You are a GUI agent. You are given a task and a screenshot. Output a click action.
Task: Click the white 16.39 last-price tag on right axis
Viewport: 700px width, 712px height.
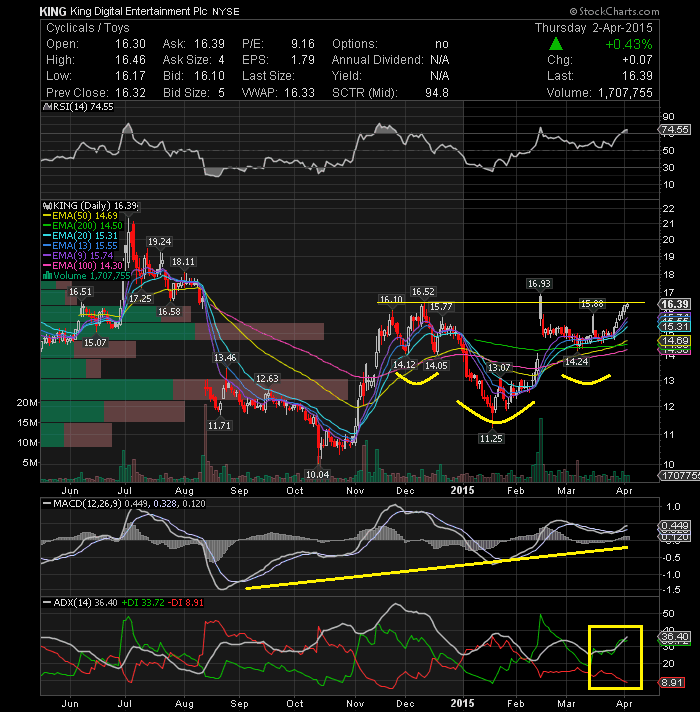(675, 305)
